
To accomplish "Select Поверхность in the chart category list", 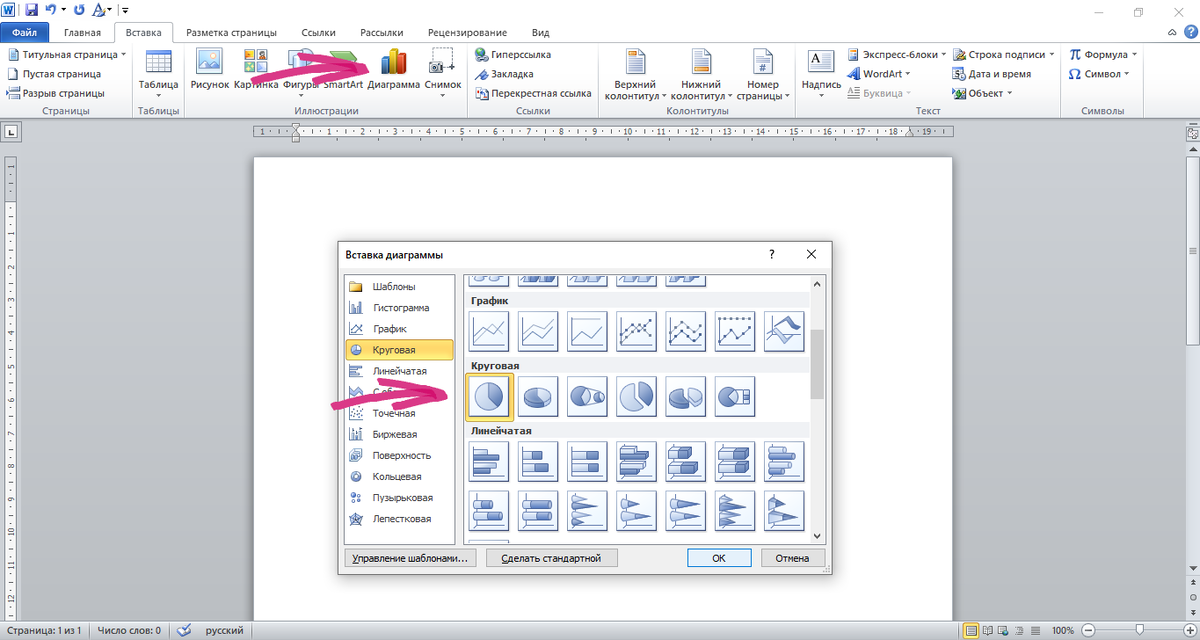I will tap(399, 455).
